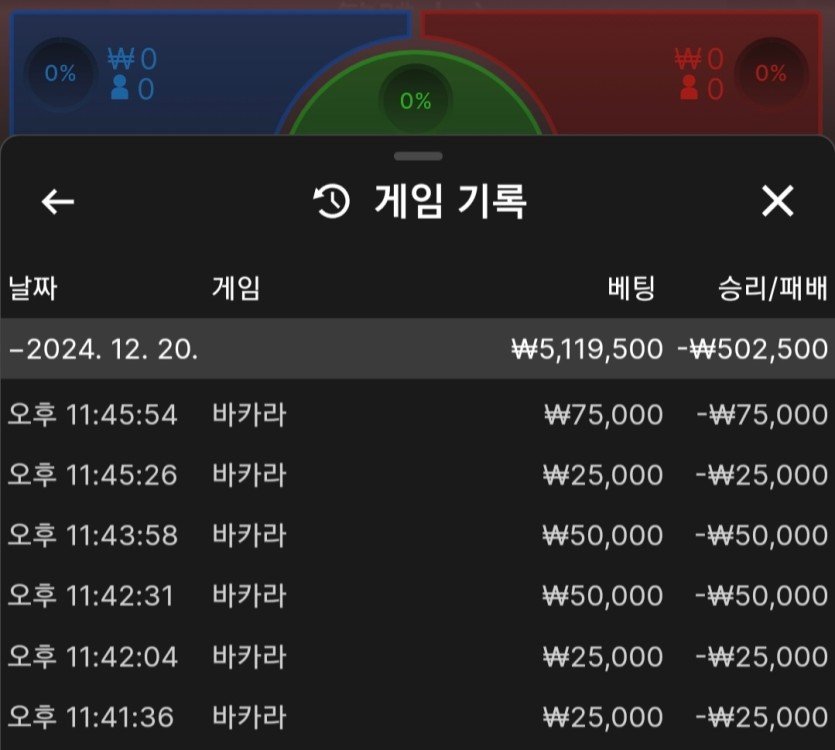Click the red player count icon
This screenshot has width=835, height=750.
pyautogui.click(x=689, y=88)
